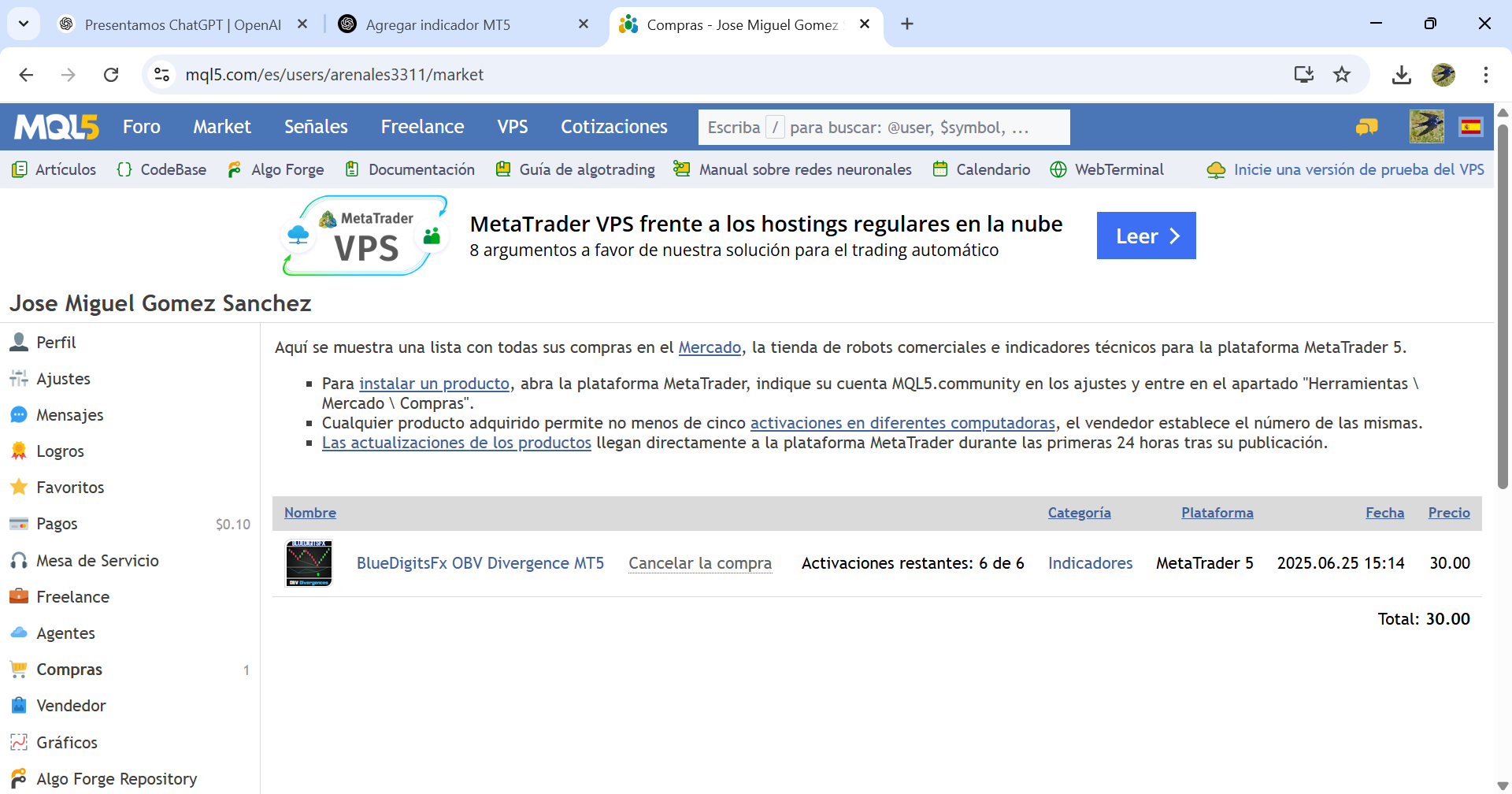Click the MQL5 search input field
The height and width of the screenshot is (794, 1512).
pos(884,127)
